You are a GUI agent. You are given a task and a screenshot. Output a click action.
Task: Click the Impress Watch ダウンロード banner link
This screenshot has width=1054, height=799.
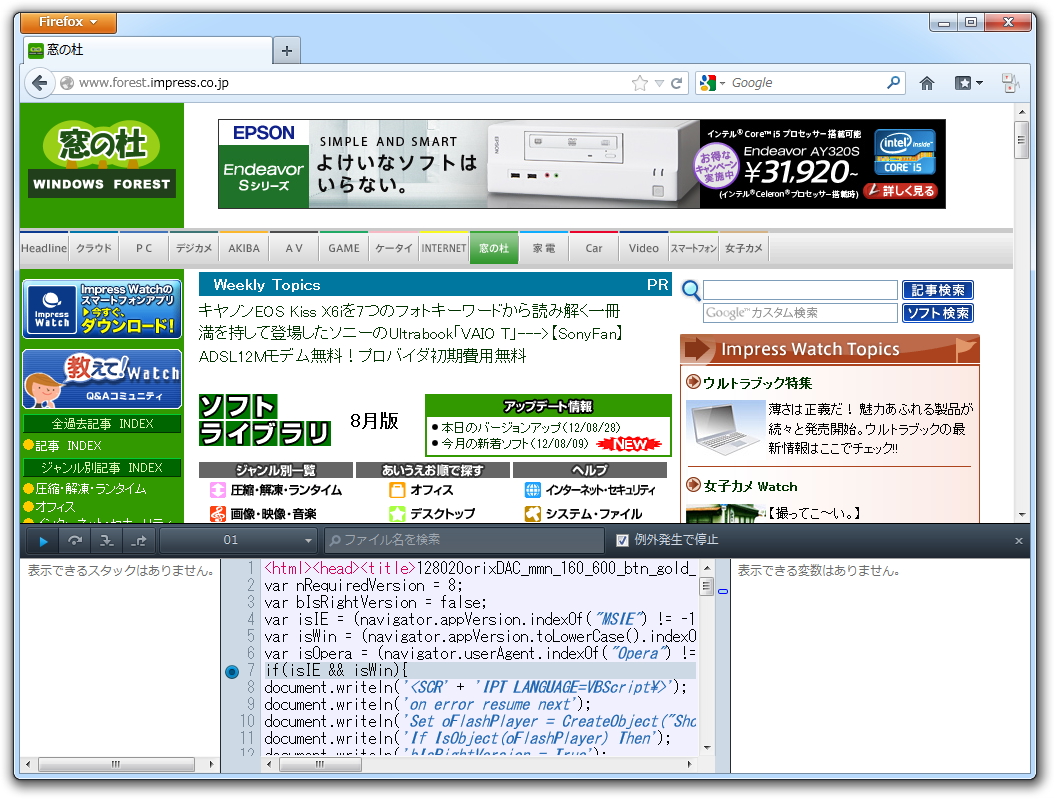click(100, 307)
